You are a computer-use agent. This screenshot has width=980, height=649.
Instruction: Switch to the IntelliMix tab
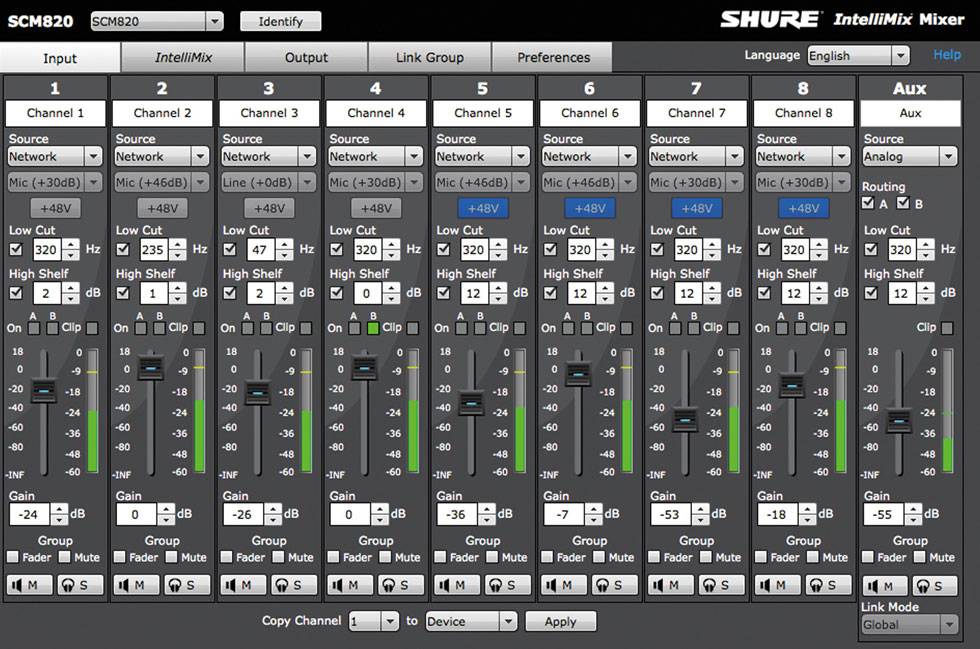pyautogui.click(x=183, y=57)
